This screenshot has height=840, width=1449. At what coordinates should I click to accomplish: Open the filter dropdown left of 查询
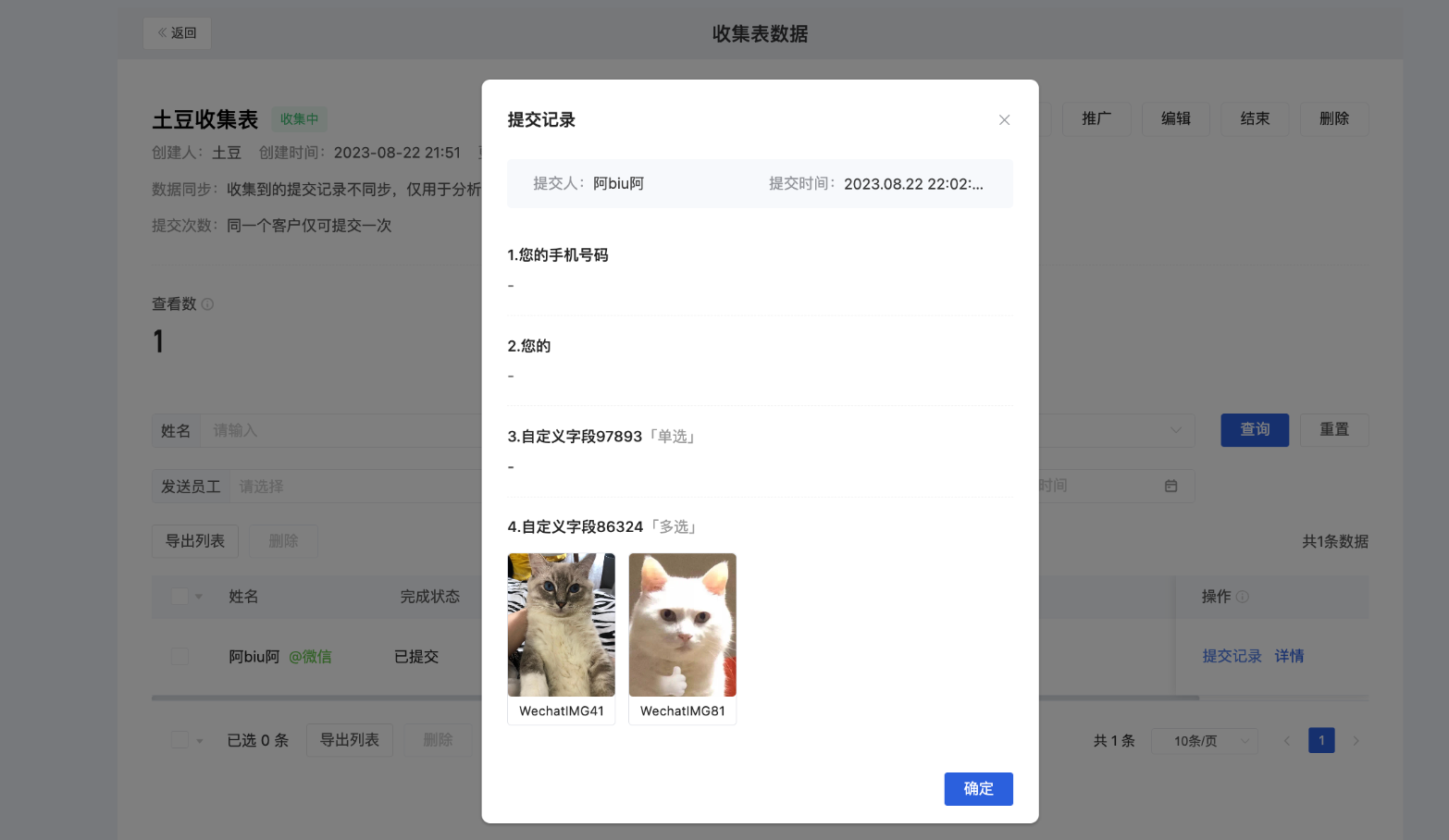(1117, 430)
